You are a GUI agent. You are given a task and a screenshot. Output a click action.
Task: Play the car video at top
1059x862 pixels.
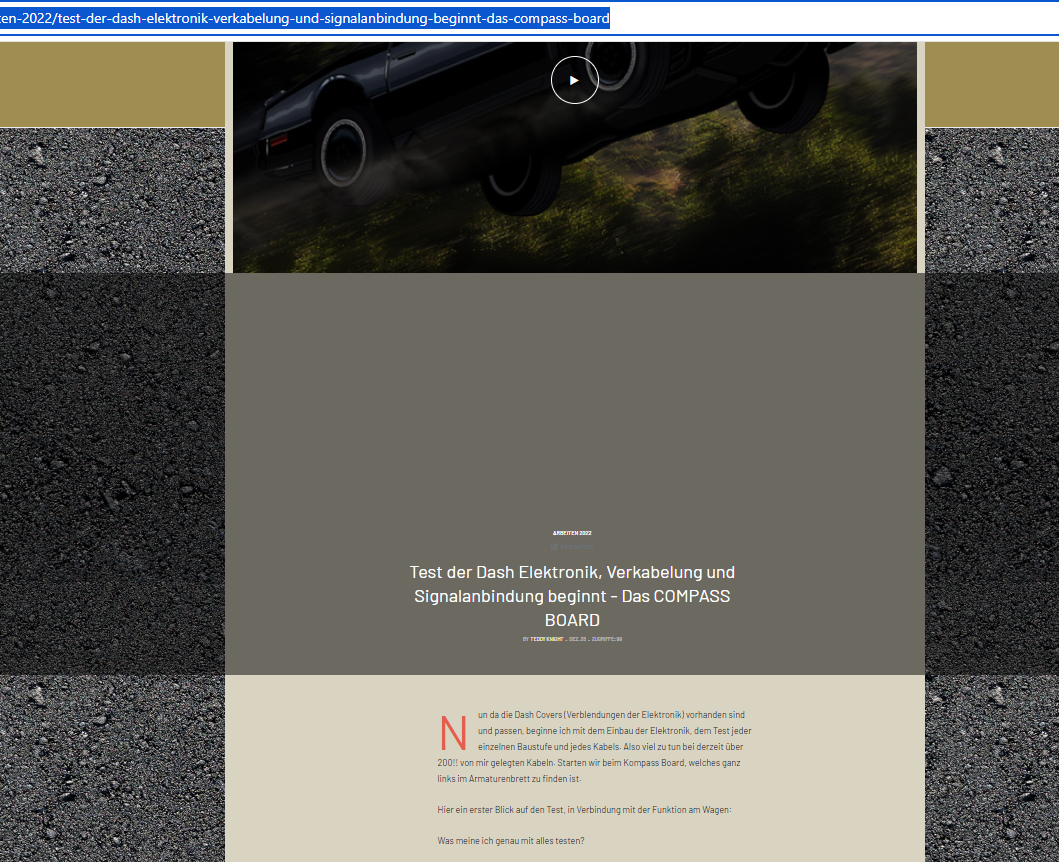click(x=575, y=80)
